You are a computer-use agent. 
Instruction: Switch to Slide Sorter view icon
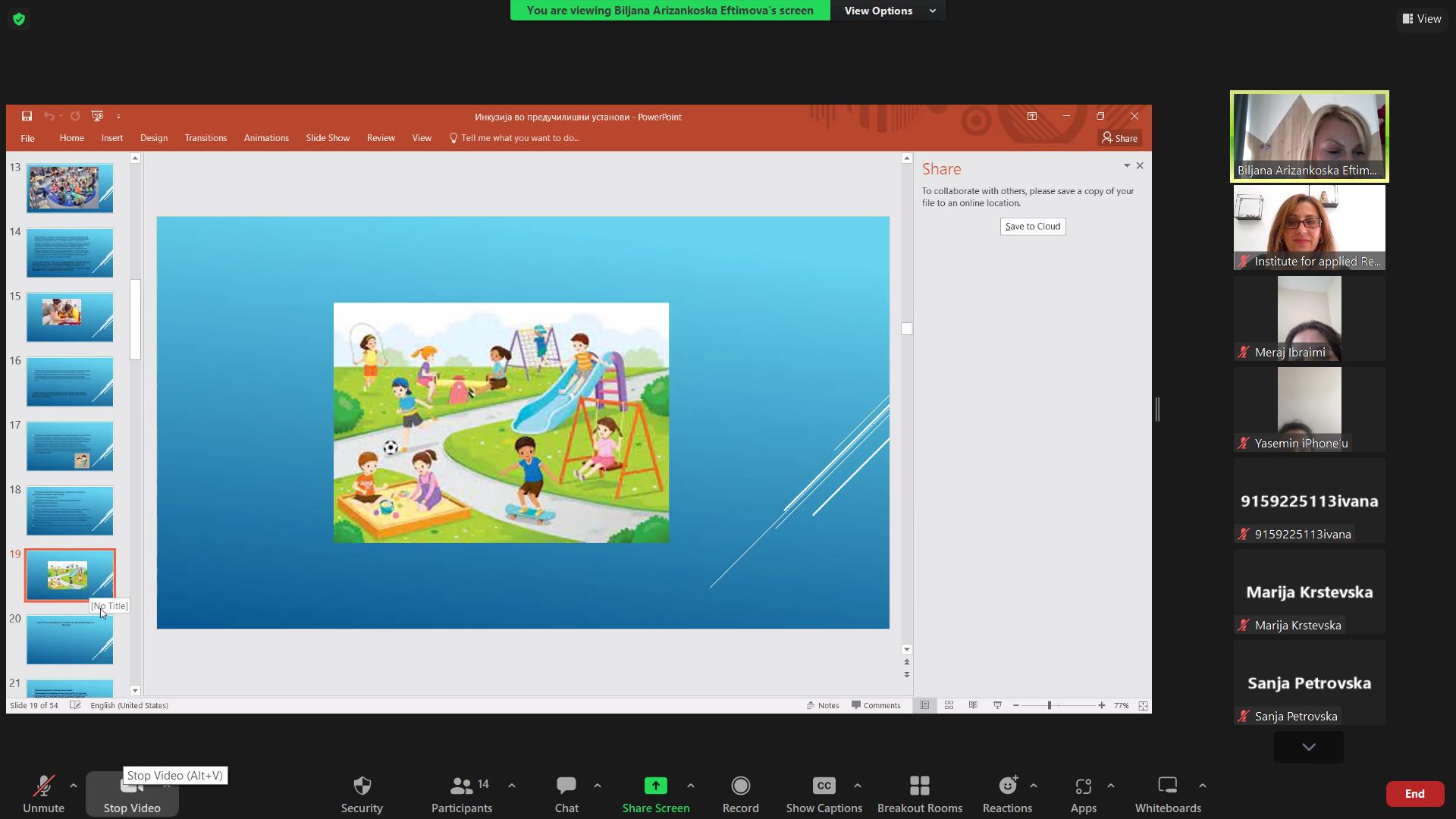tap(949, 705)
